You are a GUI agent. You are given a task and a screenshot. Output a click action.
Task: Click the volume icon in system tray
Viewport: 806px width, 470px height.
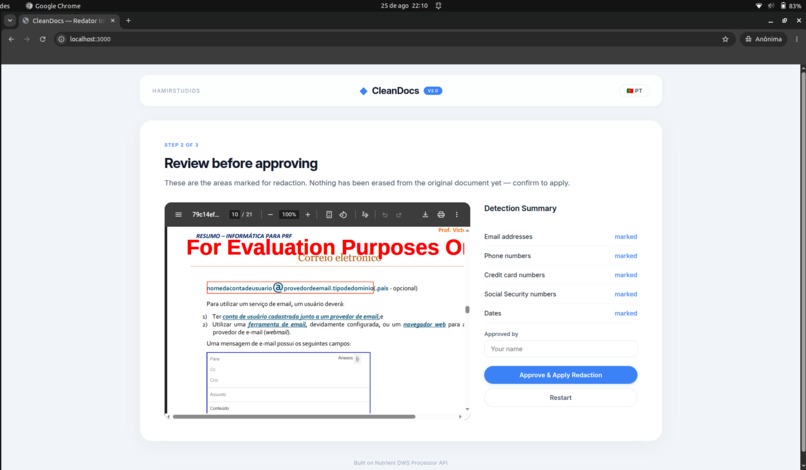coord(771,6)
